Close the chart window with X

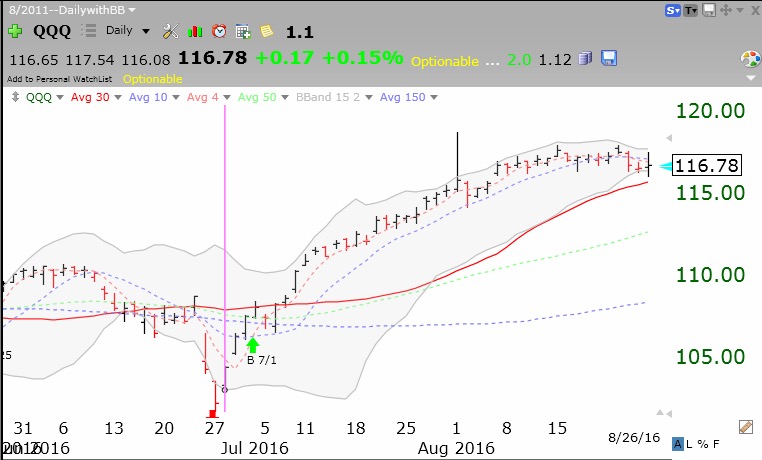click(x=755, y=10)
